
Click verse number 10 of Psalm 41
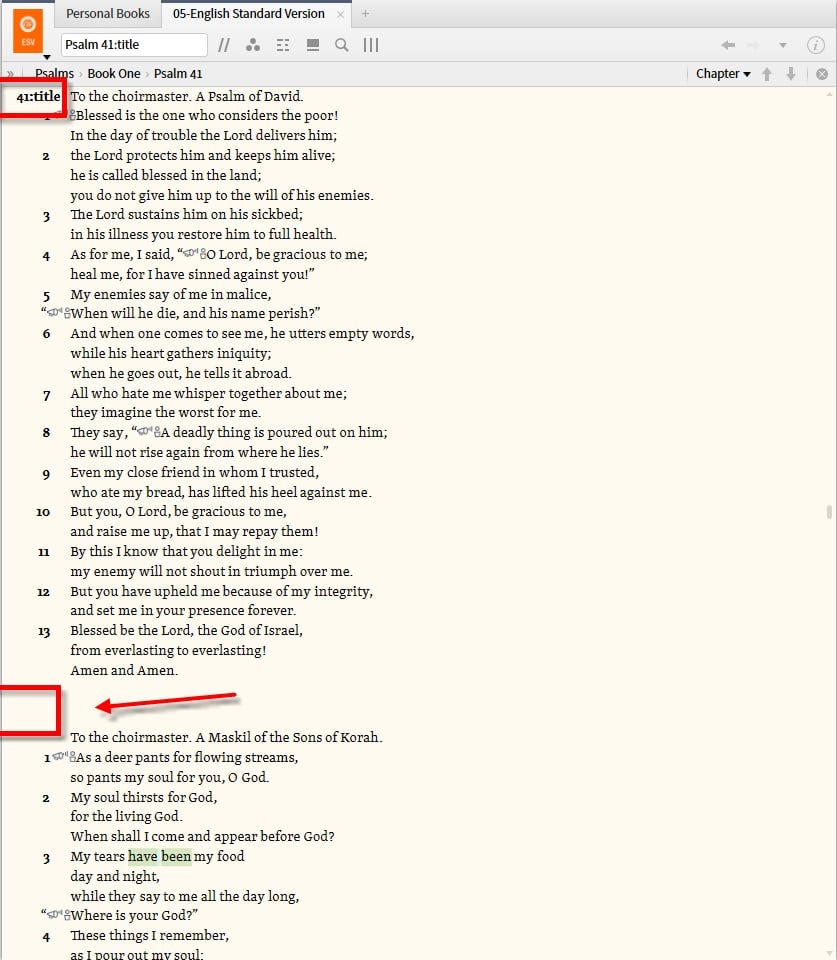pyautogui.click(x=43, y=512)
